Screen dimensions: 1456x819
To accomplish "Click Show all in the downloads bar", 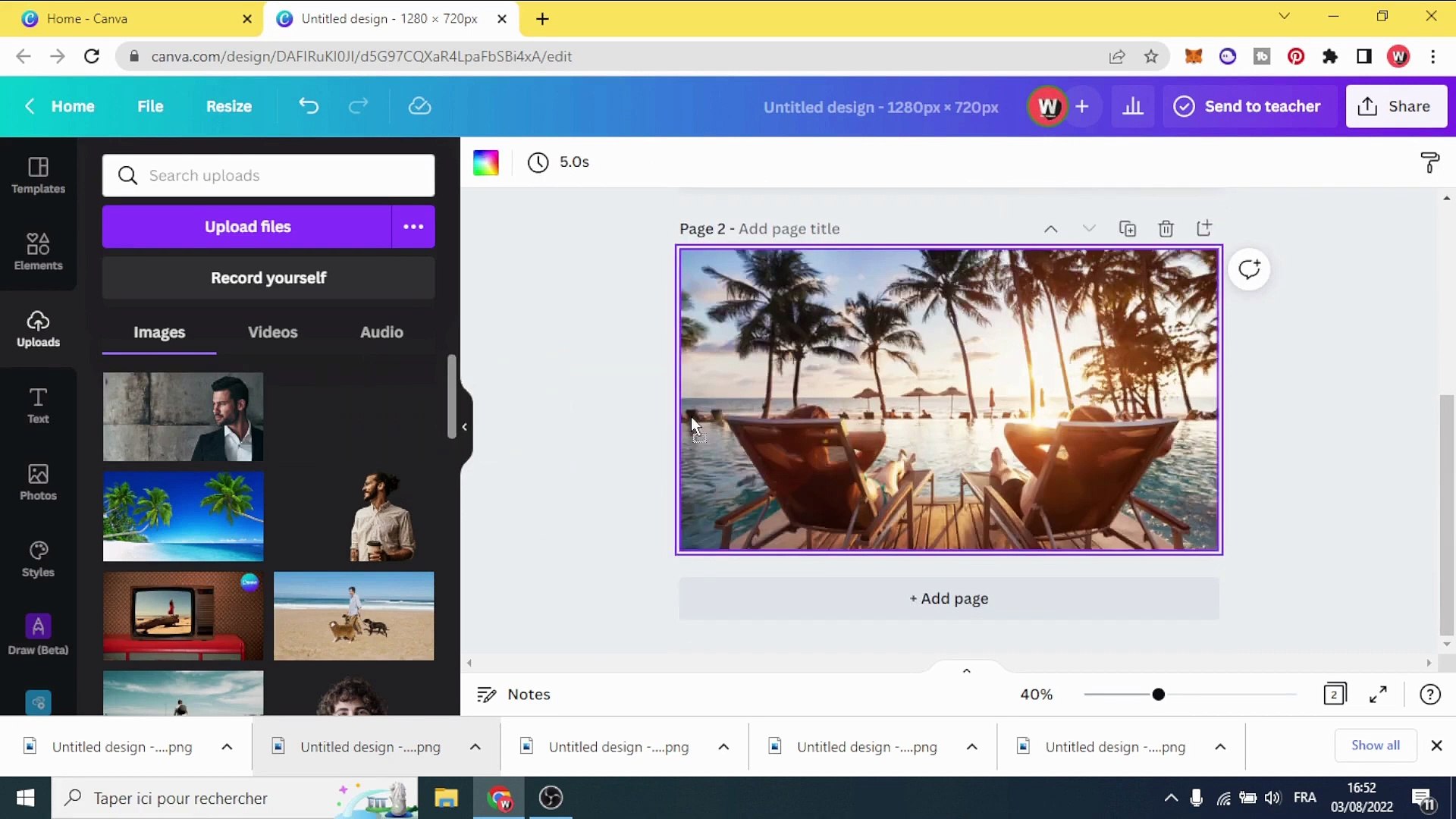I will [1374, 745].
